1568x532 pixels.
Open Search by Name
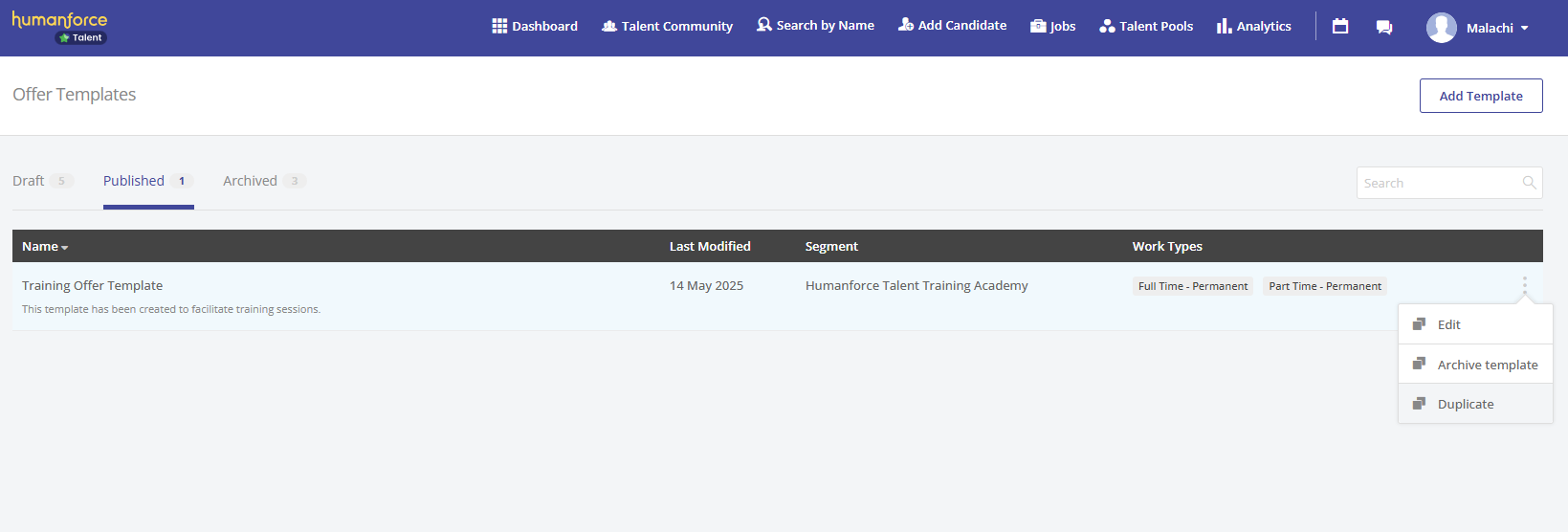pyautogui.click(x=815, y=26)
